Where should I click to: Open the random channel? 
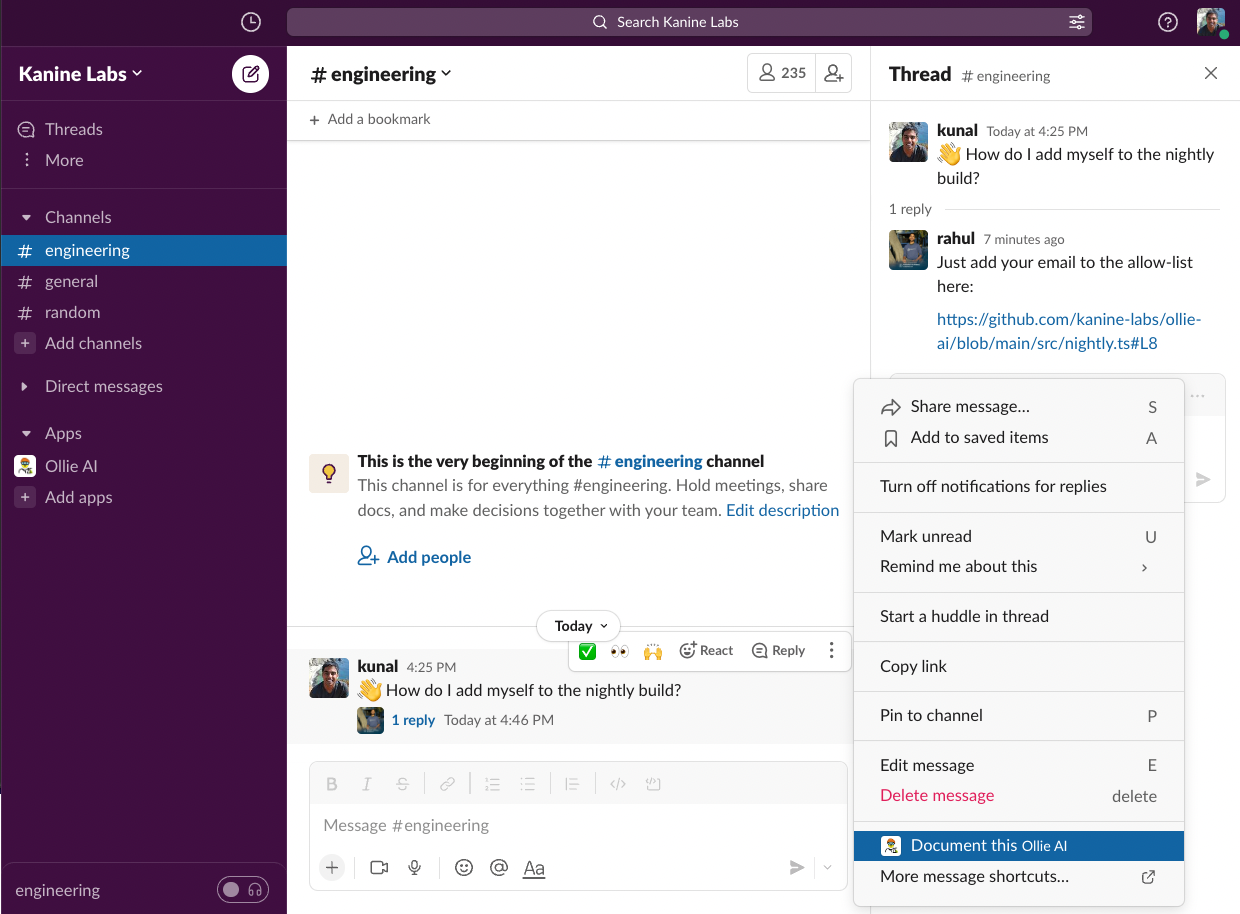[x=72, y=312]
